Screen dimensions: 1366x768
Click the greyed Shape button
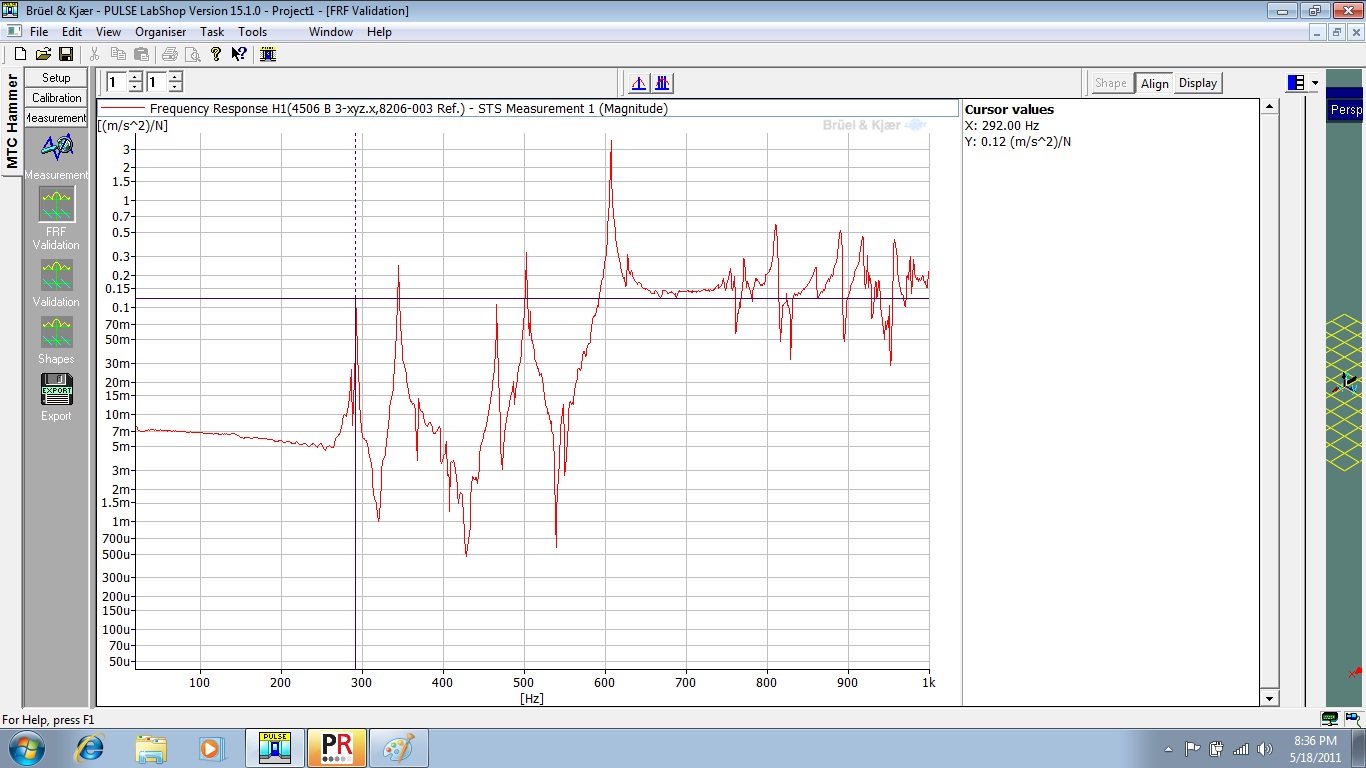point(1111,83)
